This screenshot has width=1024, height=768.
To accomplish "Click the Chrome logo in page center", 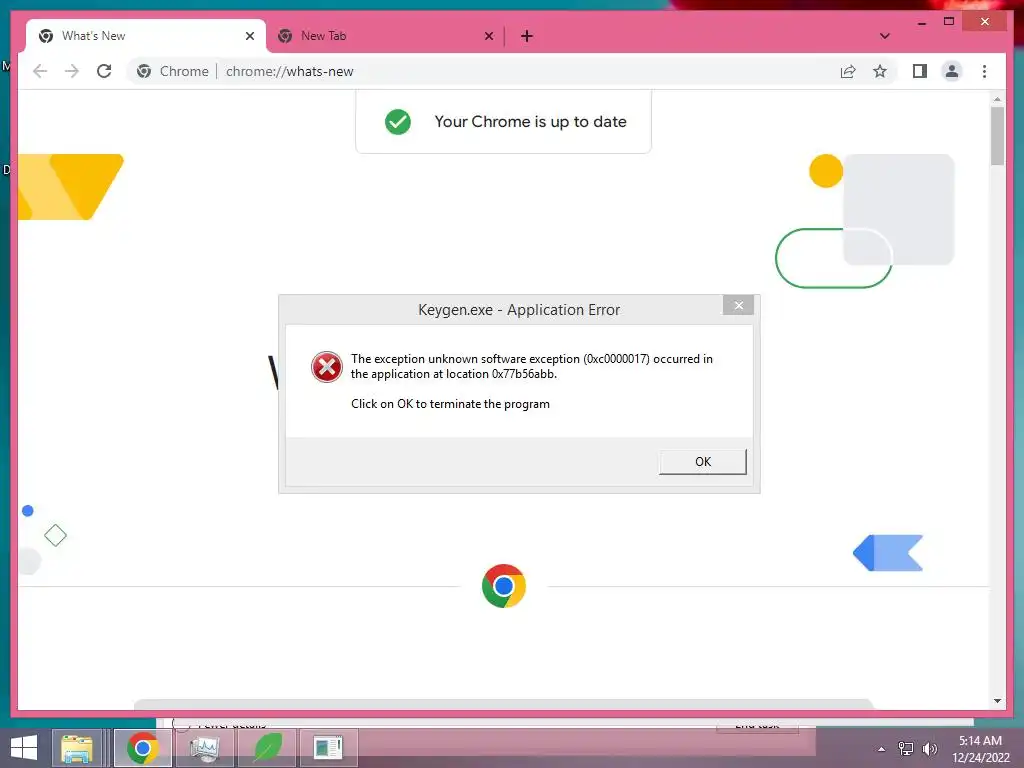I will click(504, 586).
